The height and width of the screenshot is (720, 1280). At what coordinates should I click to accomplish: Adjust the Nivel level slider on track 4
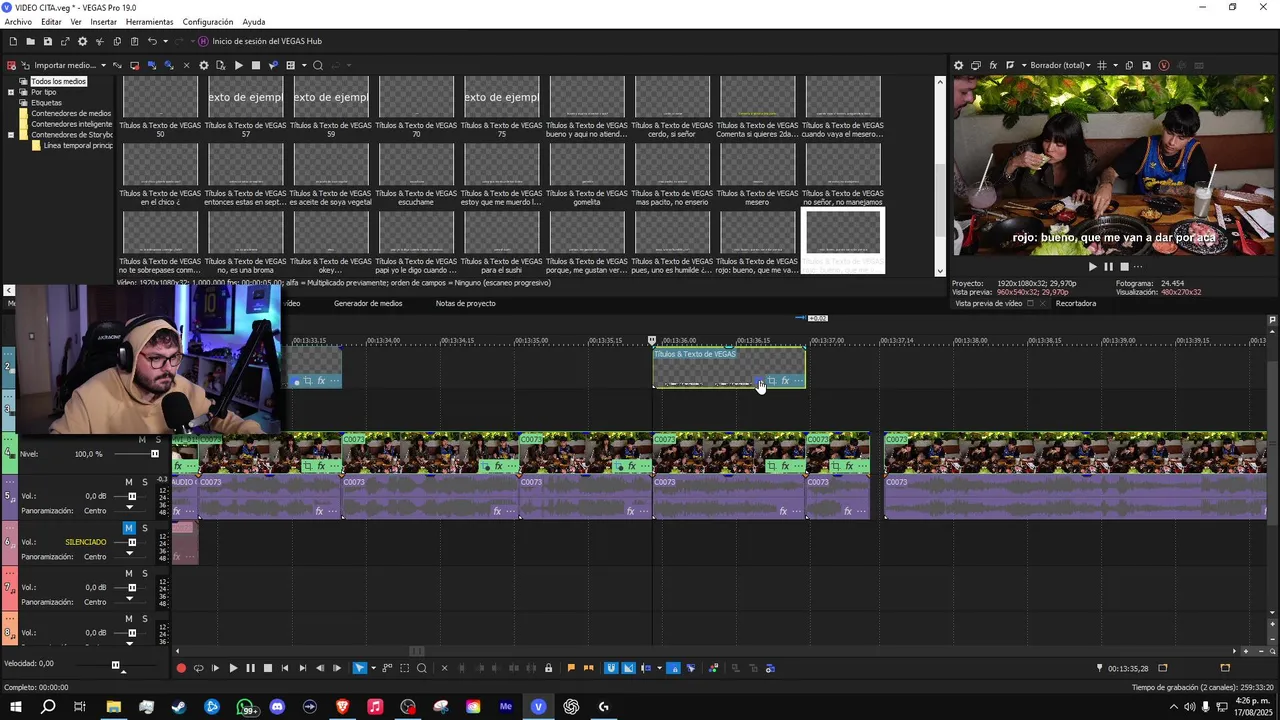(x=154, y=454)
